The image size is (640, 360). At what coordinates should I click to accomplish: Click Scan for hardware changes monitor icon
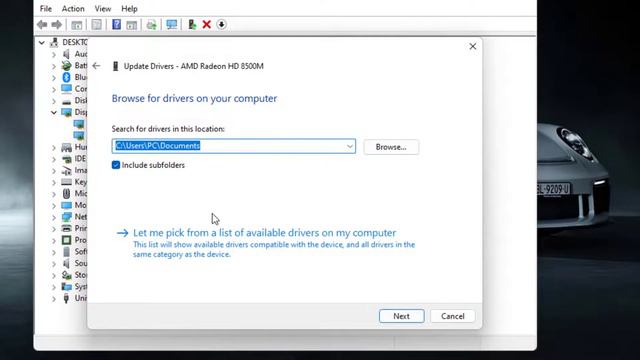point(171,24)
